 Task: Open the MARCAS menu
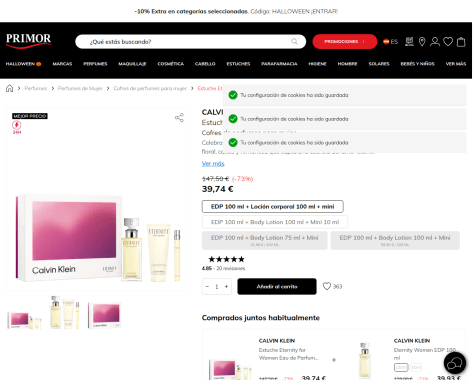click(62, 64)
